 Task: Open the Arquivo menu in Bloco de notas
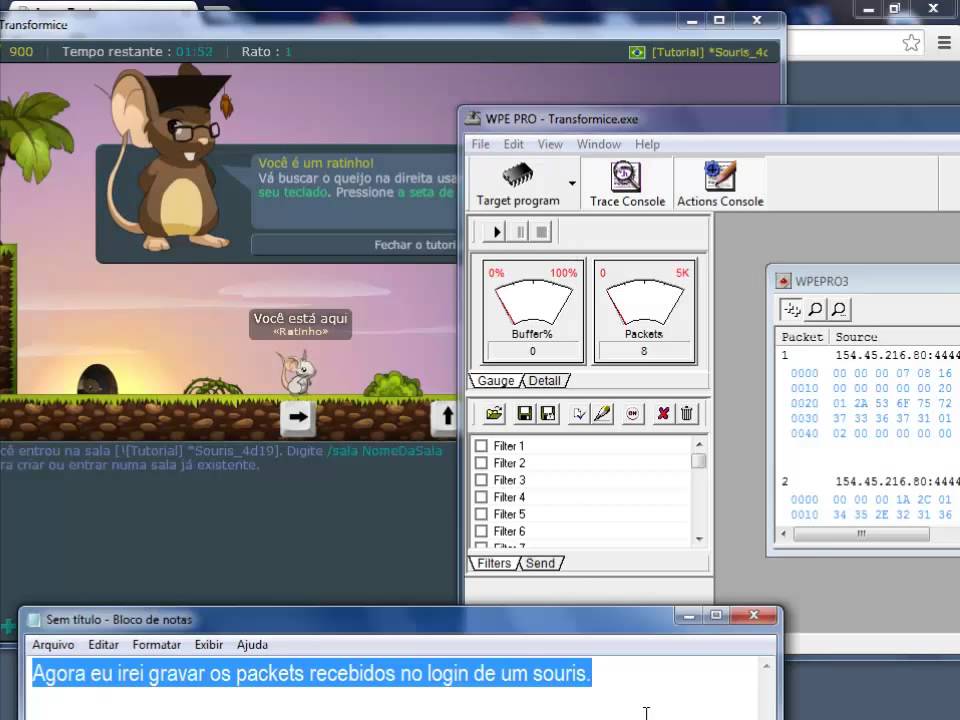[x=53, y=645]
